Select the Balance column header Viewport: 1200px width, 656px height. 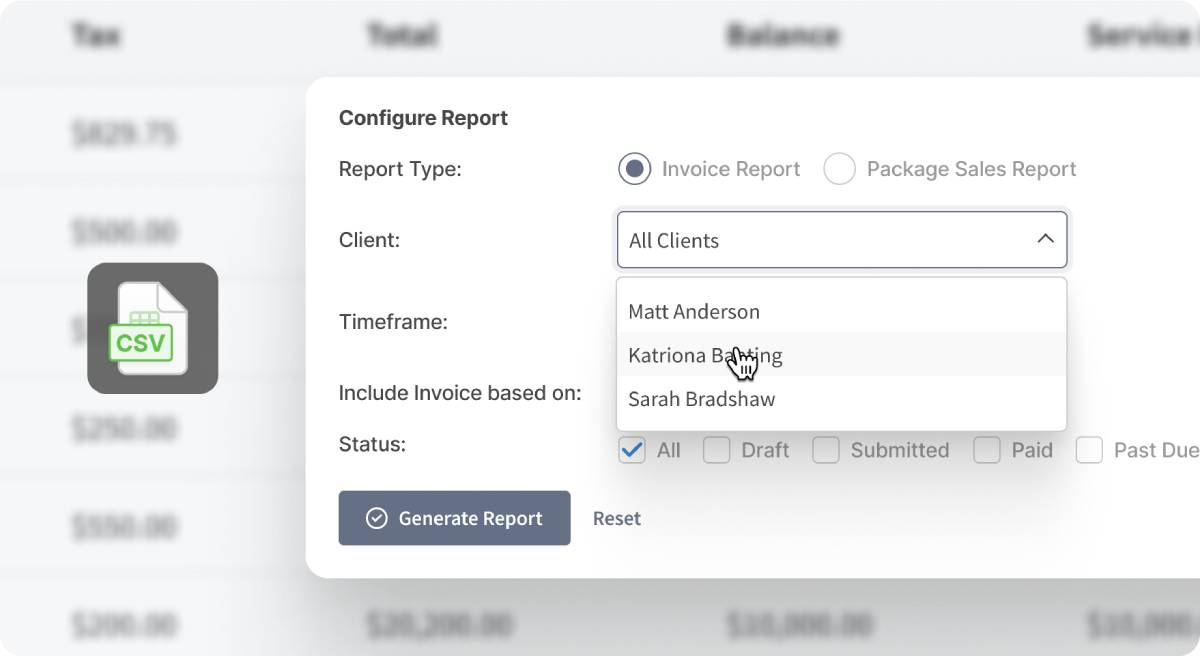click(782, 36)
